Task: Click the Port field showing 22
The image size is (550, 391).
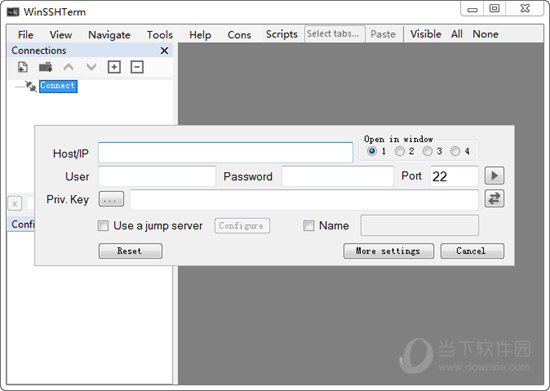Action: pyautogui.click(x=454, y=176)
